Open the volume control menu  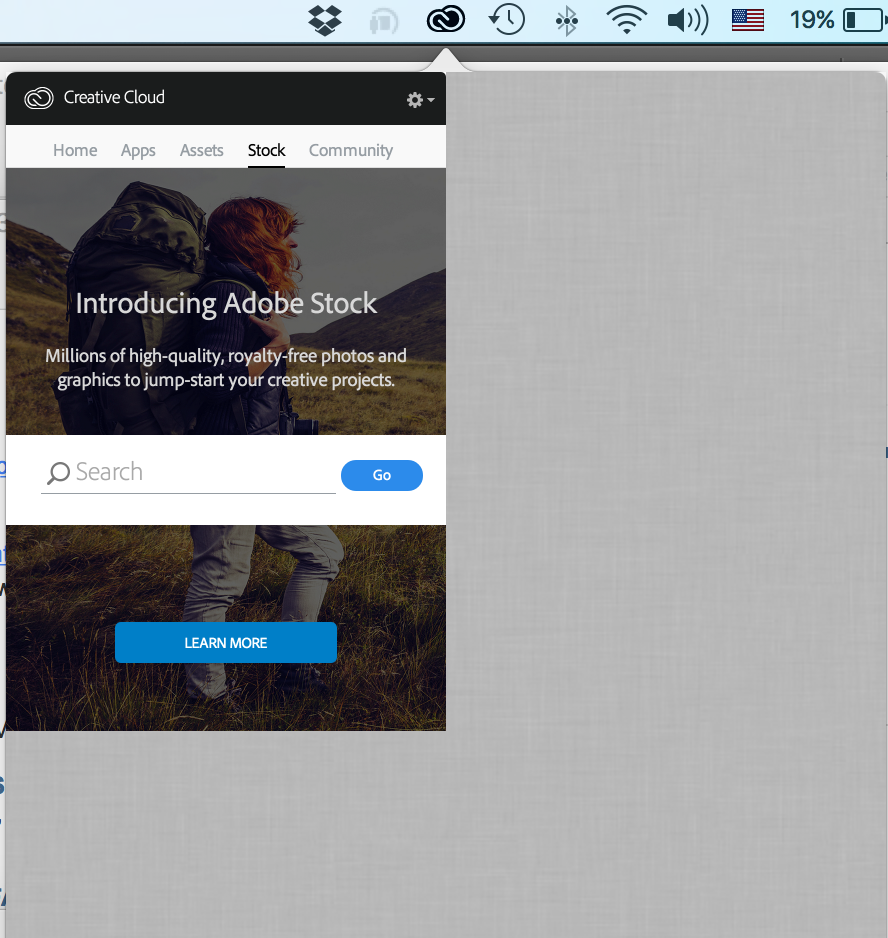pos(688,20)
